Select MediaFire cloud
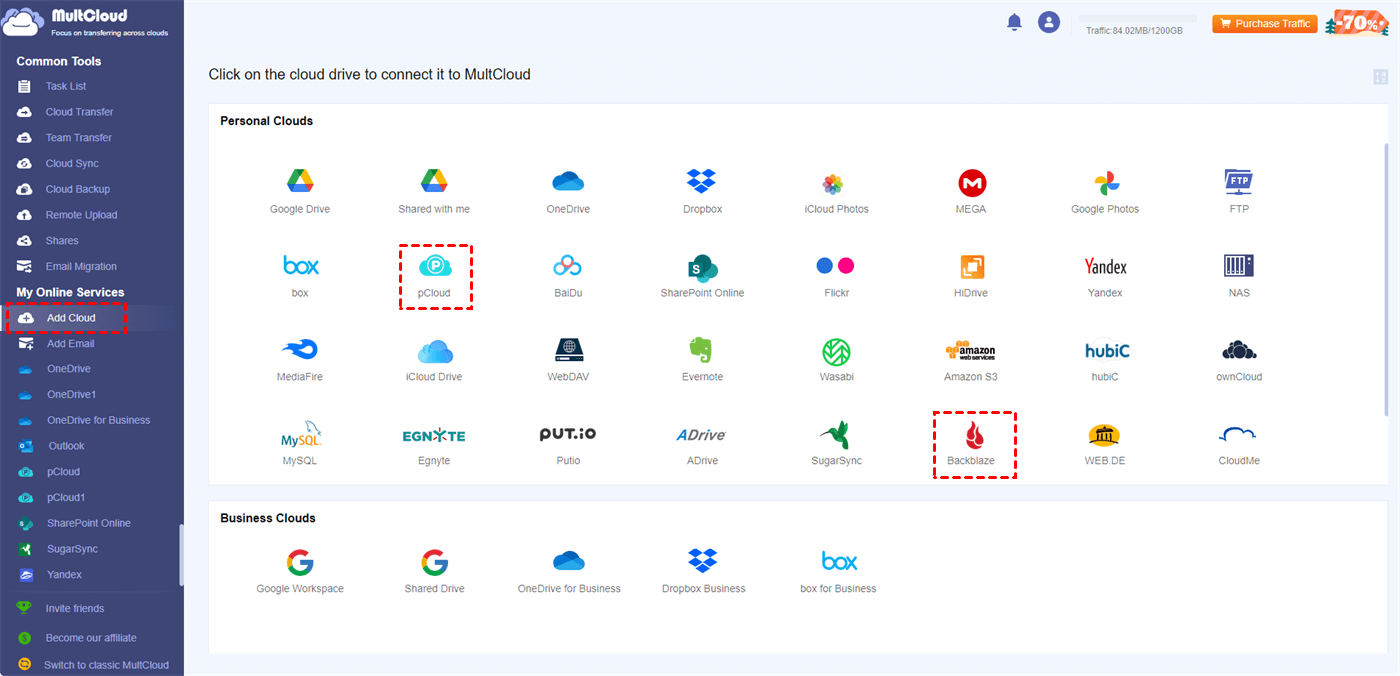 point(300,359)
